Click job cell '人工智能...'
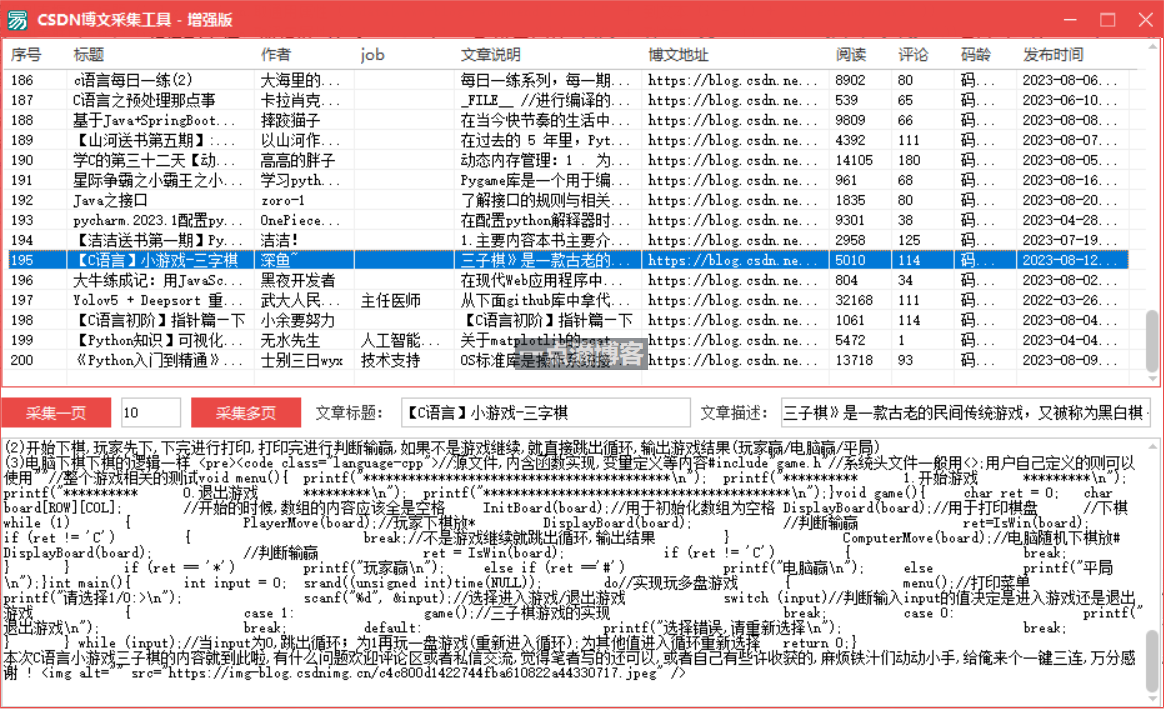Viewport: 1164px width, 709px height. [x=400, y=341]
